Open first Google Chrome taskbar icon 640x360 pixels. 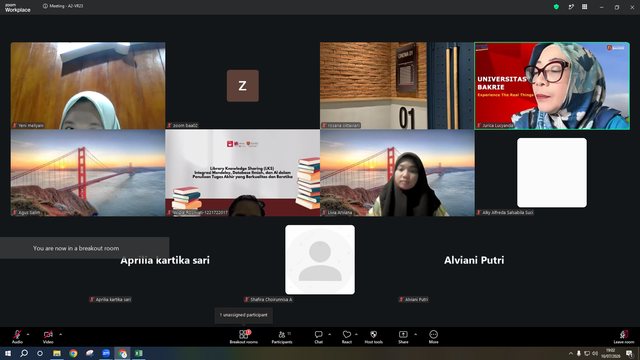[x=73, y=353]
